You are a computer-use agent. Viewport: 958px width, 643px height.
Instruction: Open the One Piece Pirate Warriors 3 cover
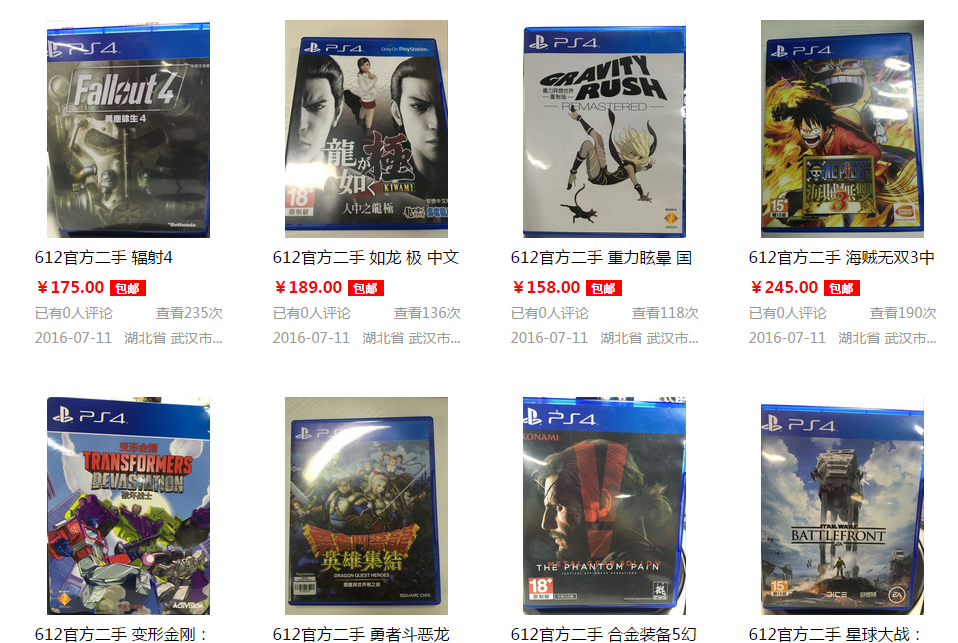(842, 129)
